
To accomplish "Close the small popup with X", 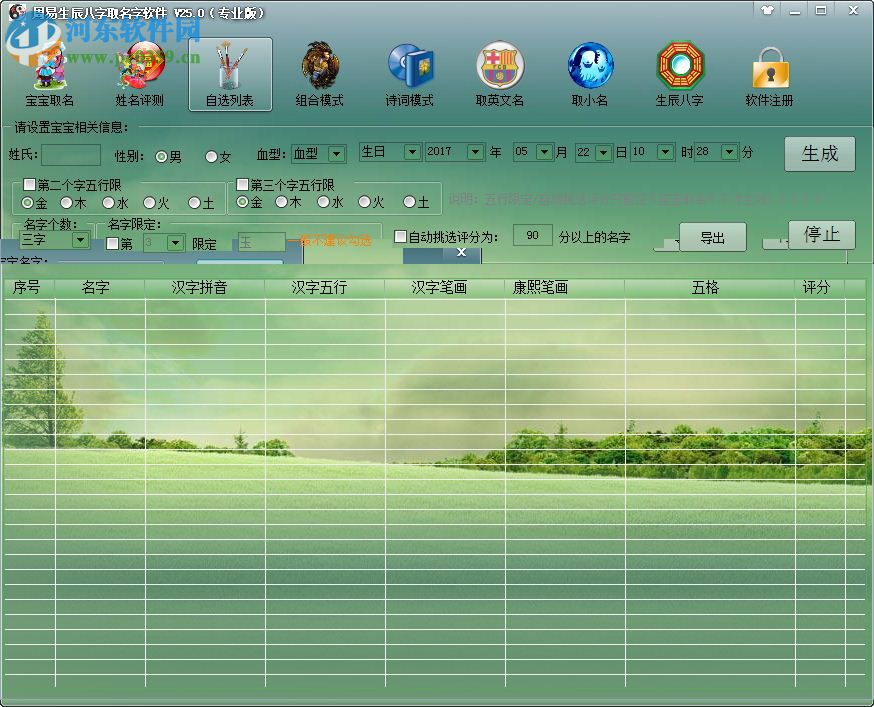I will pos(462,253).
